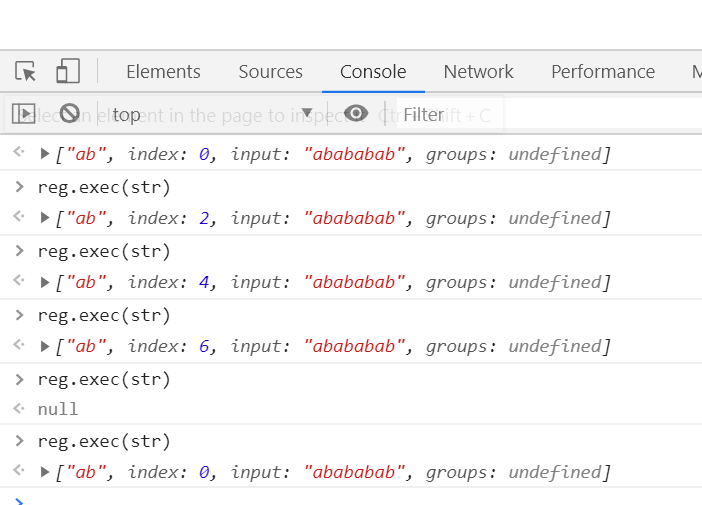The height and width of the screenshot is (505, 702).
Task: Open the Performance tab
Action: click(603, 72)
